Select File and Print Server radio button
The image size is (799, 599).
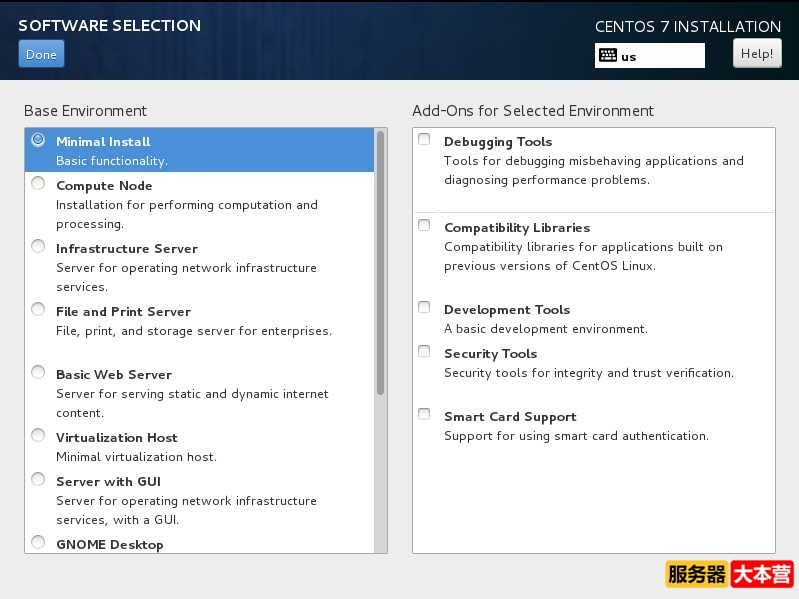click(38, 309)
